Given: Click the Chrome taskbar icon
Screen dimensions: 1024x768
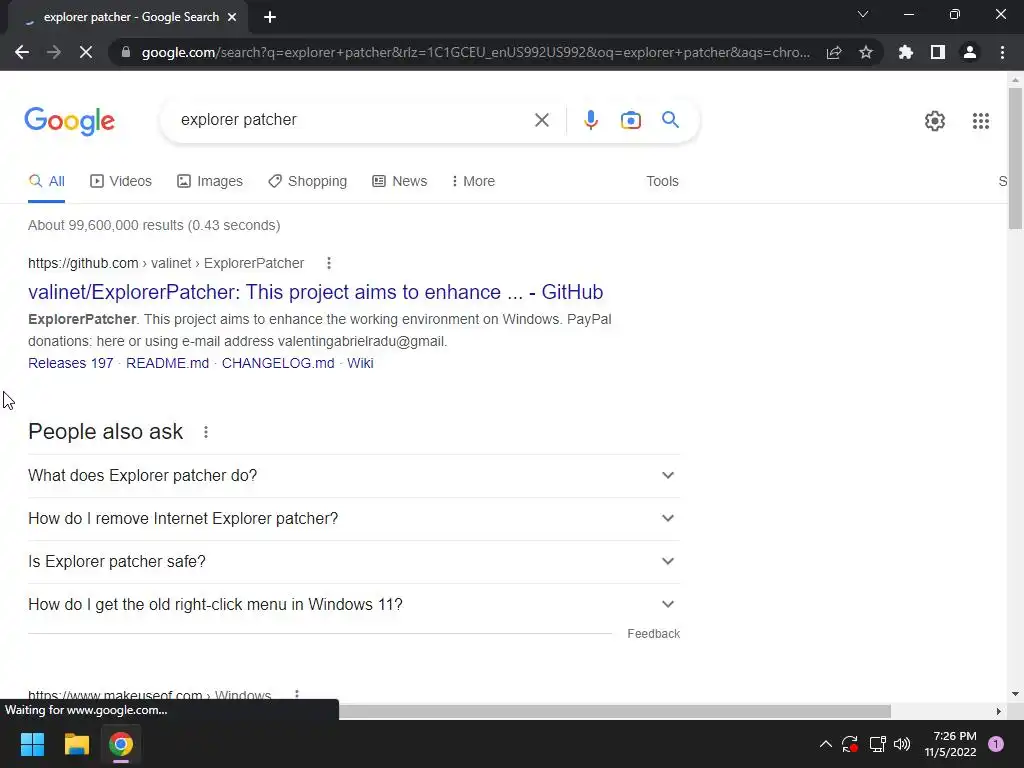Looking at the screenshot, I should tap(121, 744).
